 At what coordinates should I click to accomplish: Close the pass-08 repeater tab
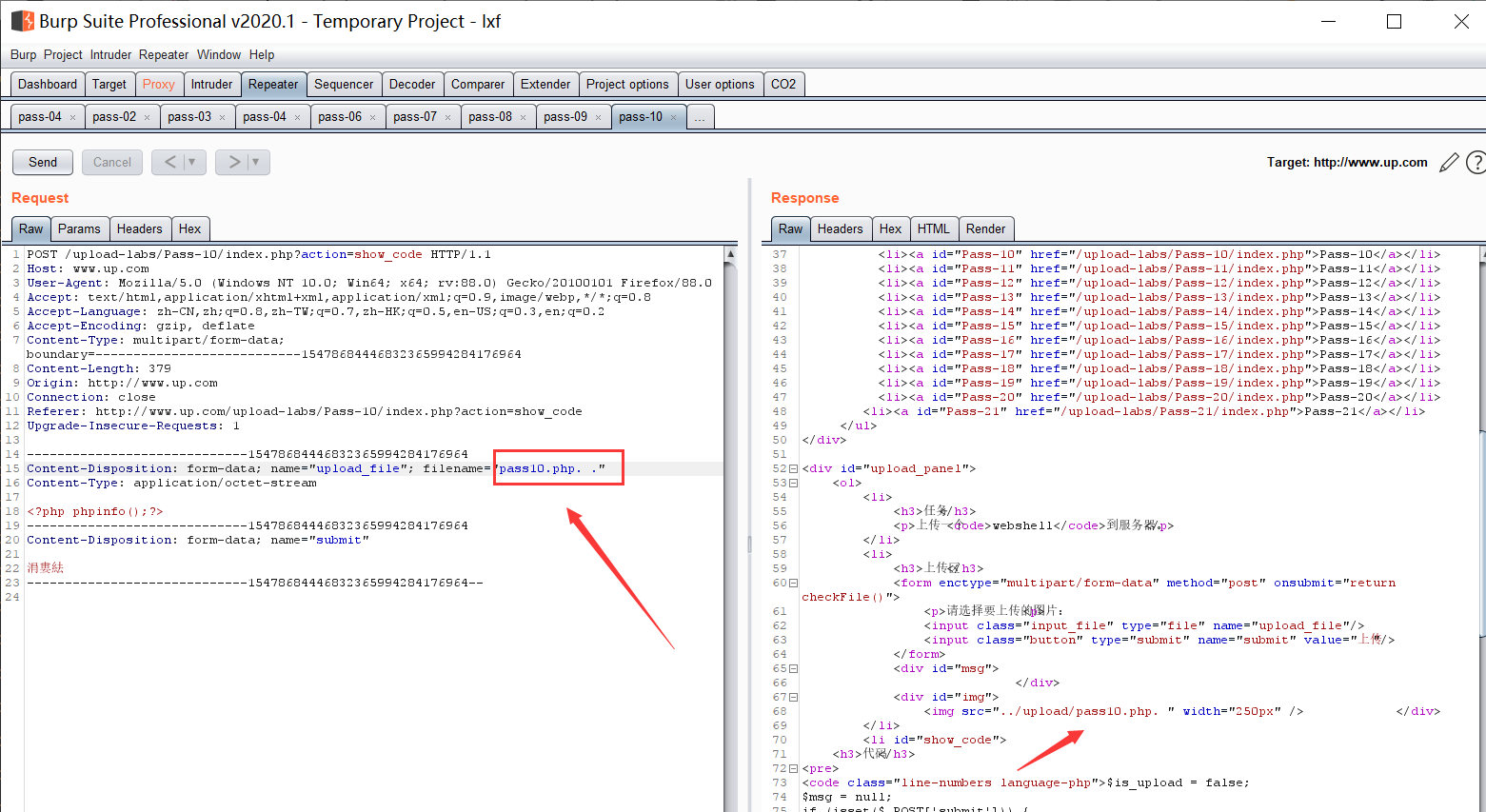click(x=523, y=118)
